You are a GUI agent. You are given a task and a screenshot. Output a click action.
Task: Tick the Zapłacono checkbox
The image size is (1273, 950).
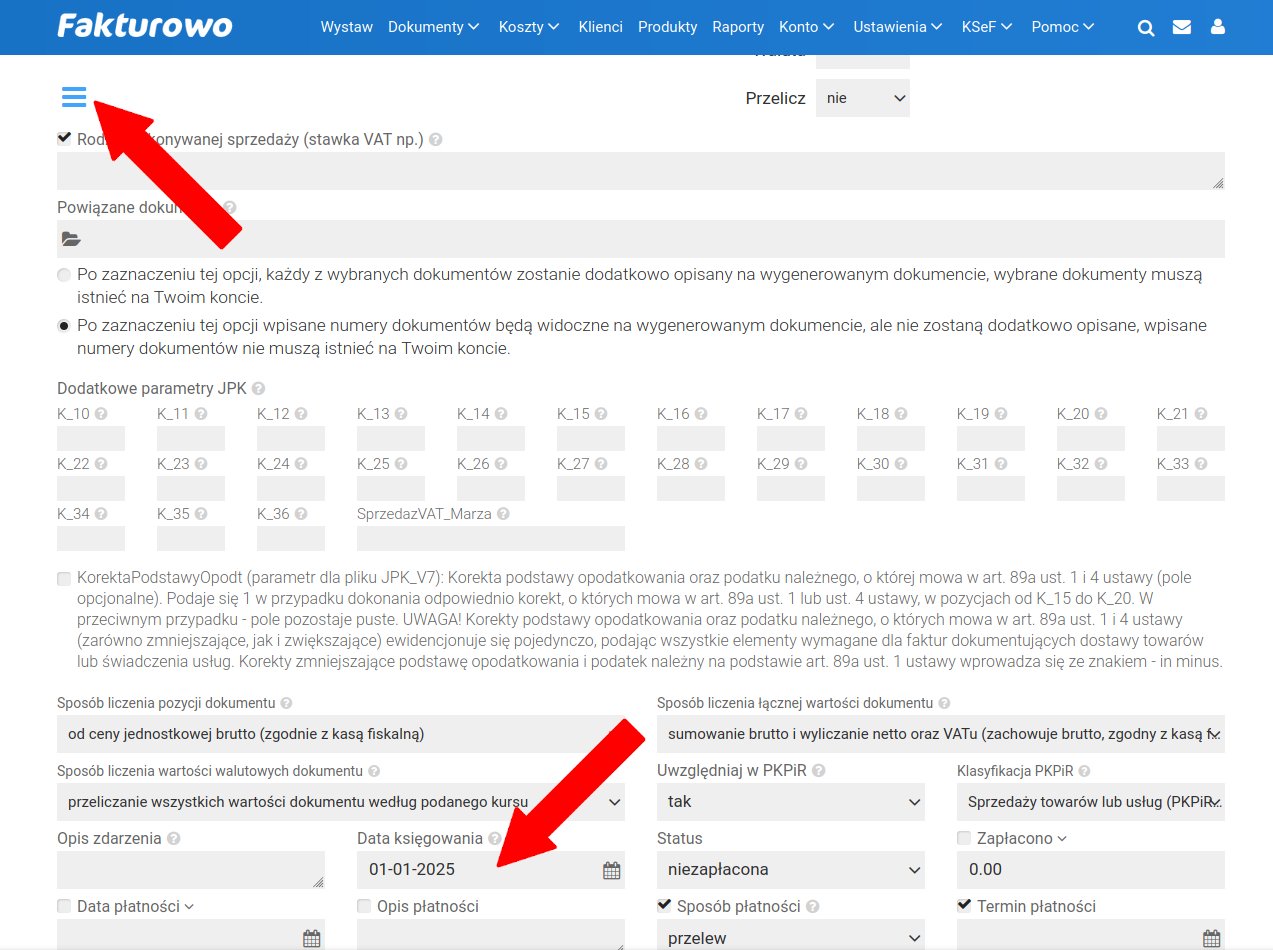[x=964, y=838]
